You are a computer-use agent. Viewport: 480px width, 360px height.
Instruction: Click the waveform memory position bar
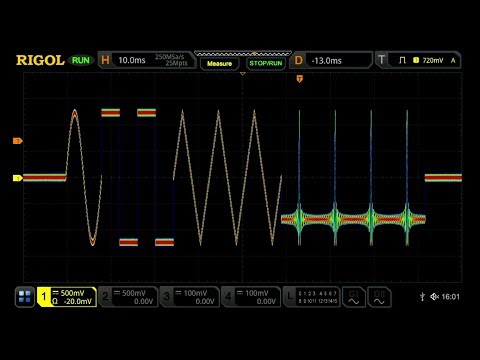click(x=243, y=54)
